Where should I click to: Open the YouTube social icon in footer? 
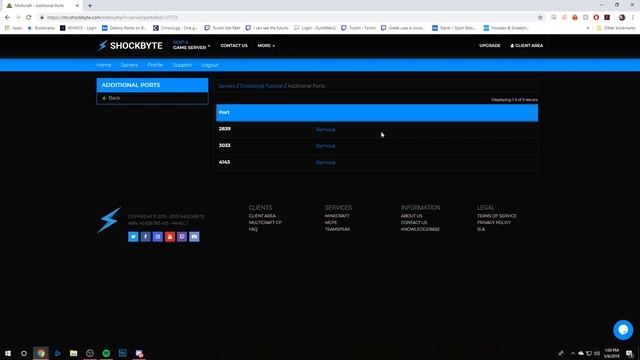170,237
